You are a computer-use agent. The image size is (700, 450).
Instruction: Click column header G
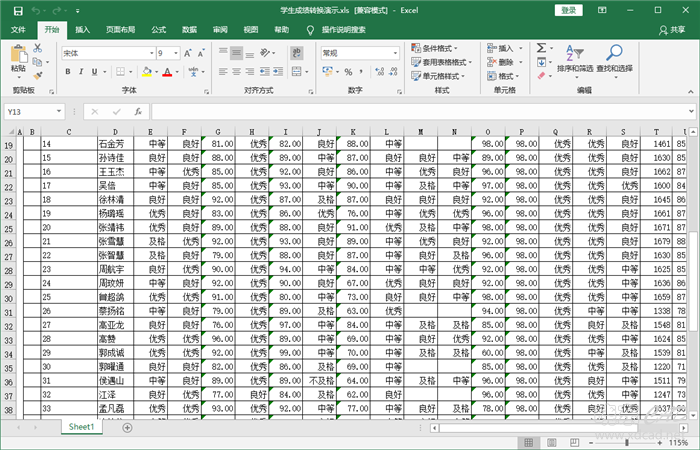218,132
